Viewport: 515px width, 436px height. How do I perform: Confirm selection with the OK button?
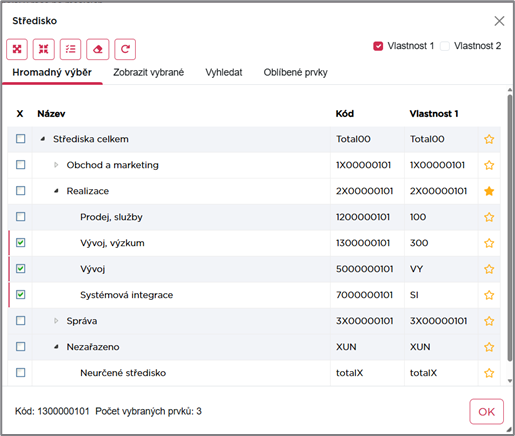pos(486,412)
